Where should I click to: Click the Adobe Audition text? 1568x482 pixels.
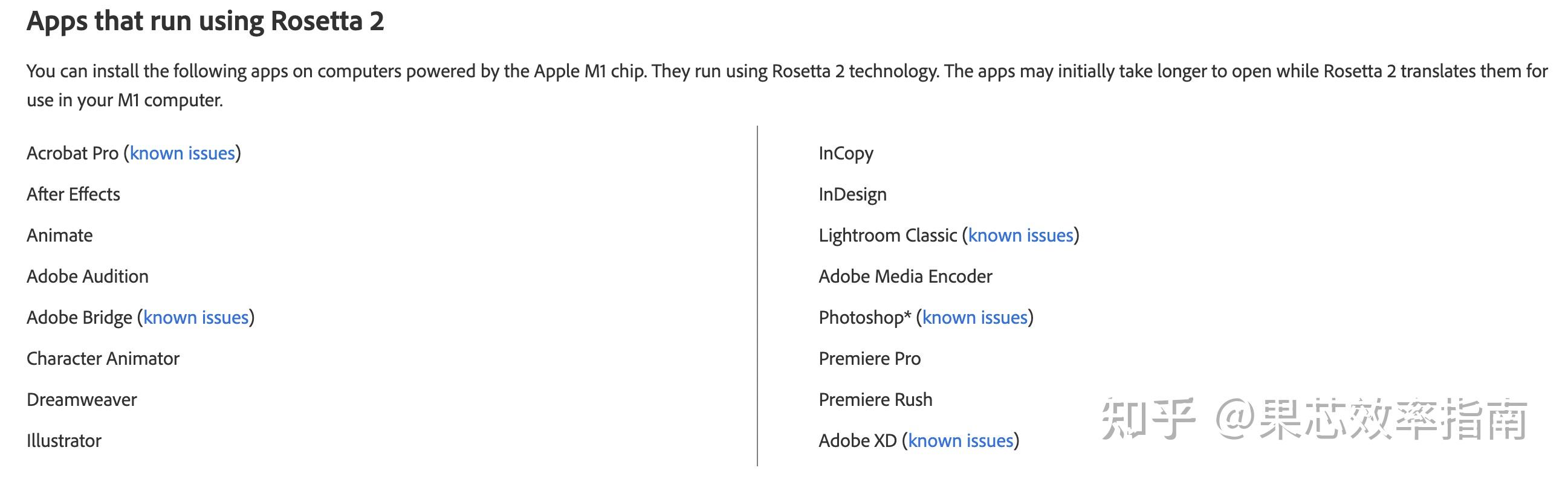tap(87, 276)
